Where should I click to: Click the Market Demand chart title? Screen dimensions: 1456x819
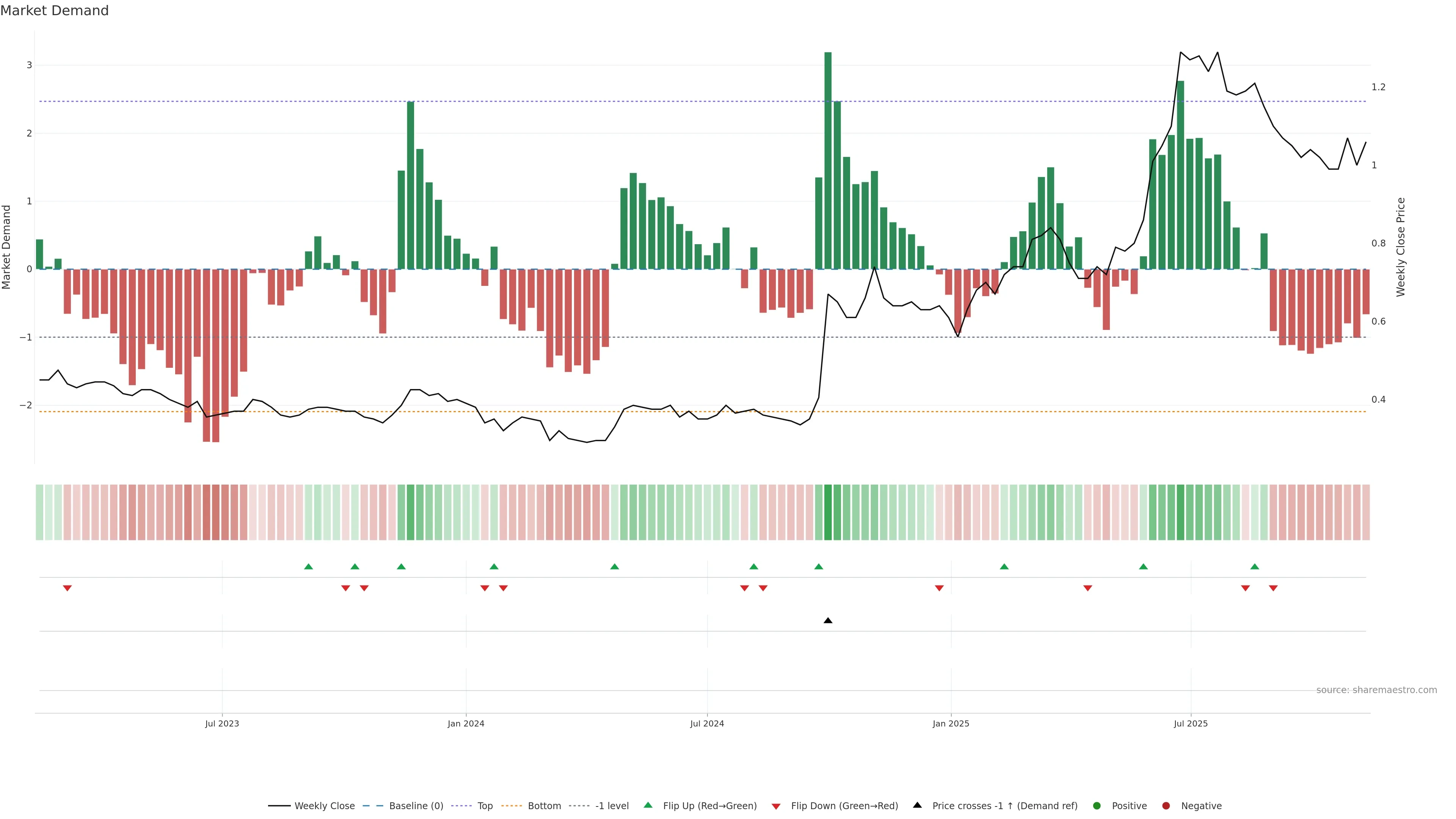point(54,11)
